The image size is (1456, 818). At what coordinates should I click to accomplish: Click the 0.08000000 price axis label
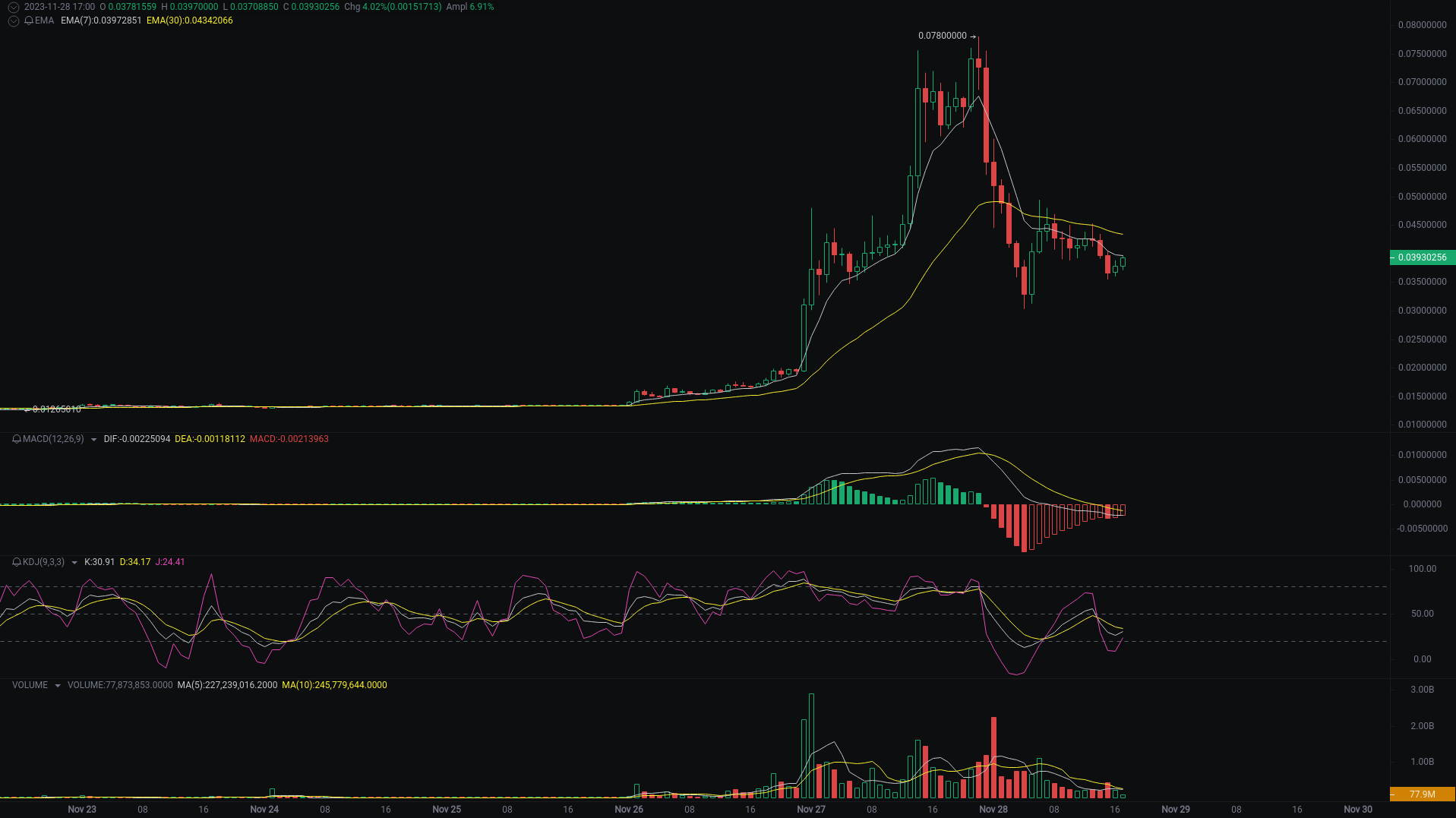[x=1423, y=25]
